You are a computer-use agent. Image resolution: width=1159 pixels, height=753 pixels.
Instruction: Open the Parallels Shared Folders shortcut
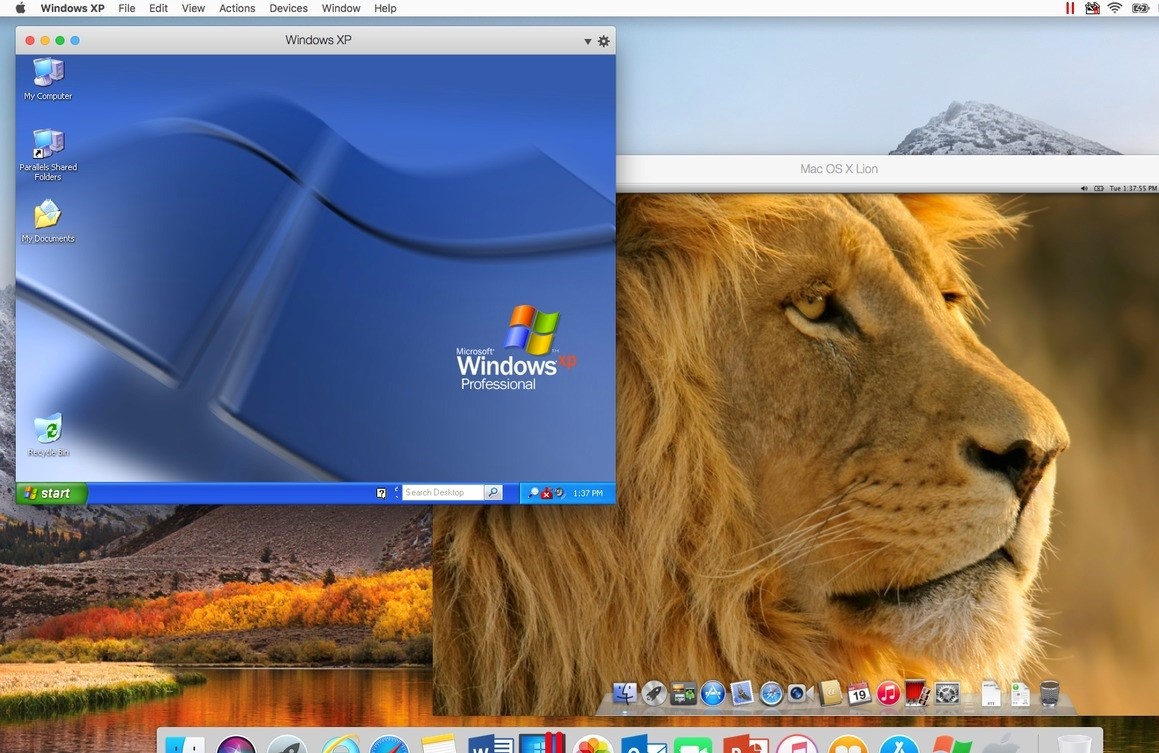point(48,154)
